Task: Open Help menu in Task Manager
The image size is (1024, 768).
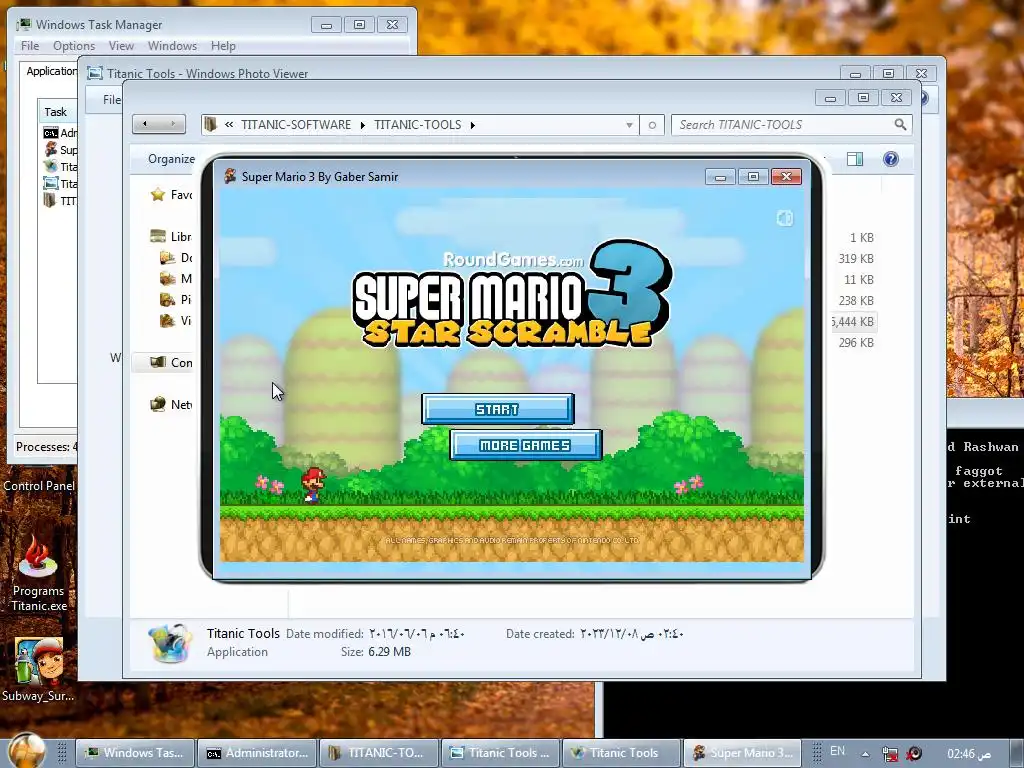Action: pos(223,46)
